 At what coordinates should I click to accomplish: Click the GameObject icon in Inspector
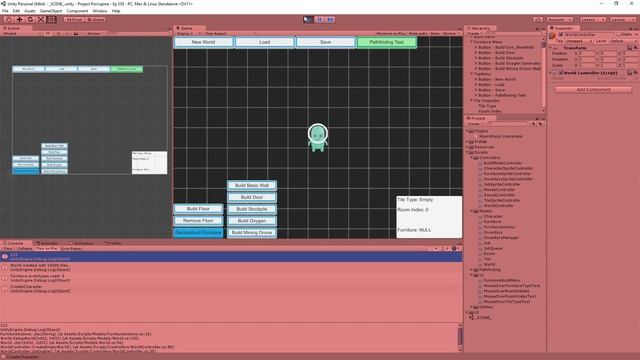553,36
